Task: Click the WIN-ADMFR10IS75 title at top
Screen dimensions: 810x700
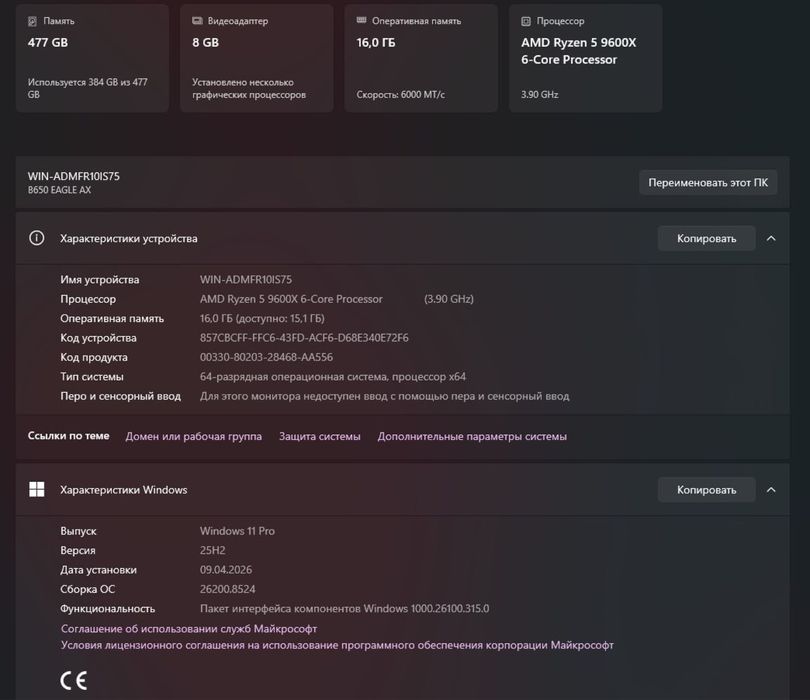Action: click(74, 176)
